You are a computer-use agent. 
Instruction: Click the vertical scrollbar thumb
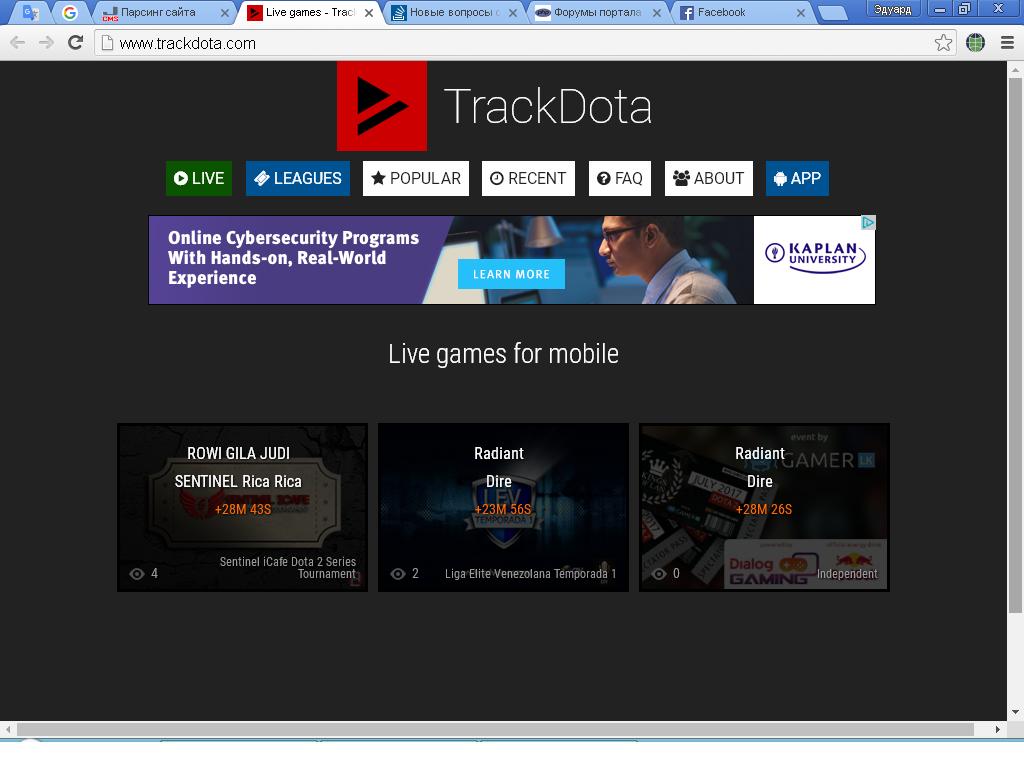tap(1015, 345)
